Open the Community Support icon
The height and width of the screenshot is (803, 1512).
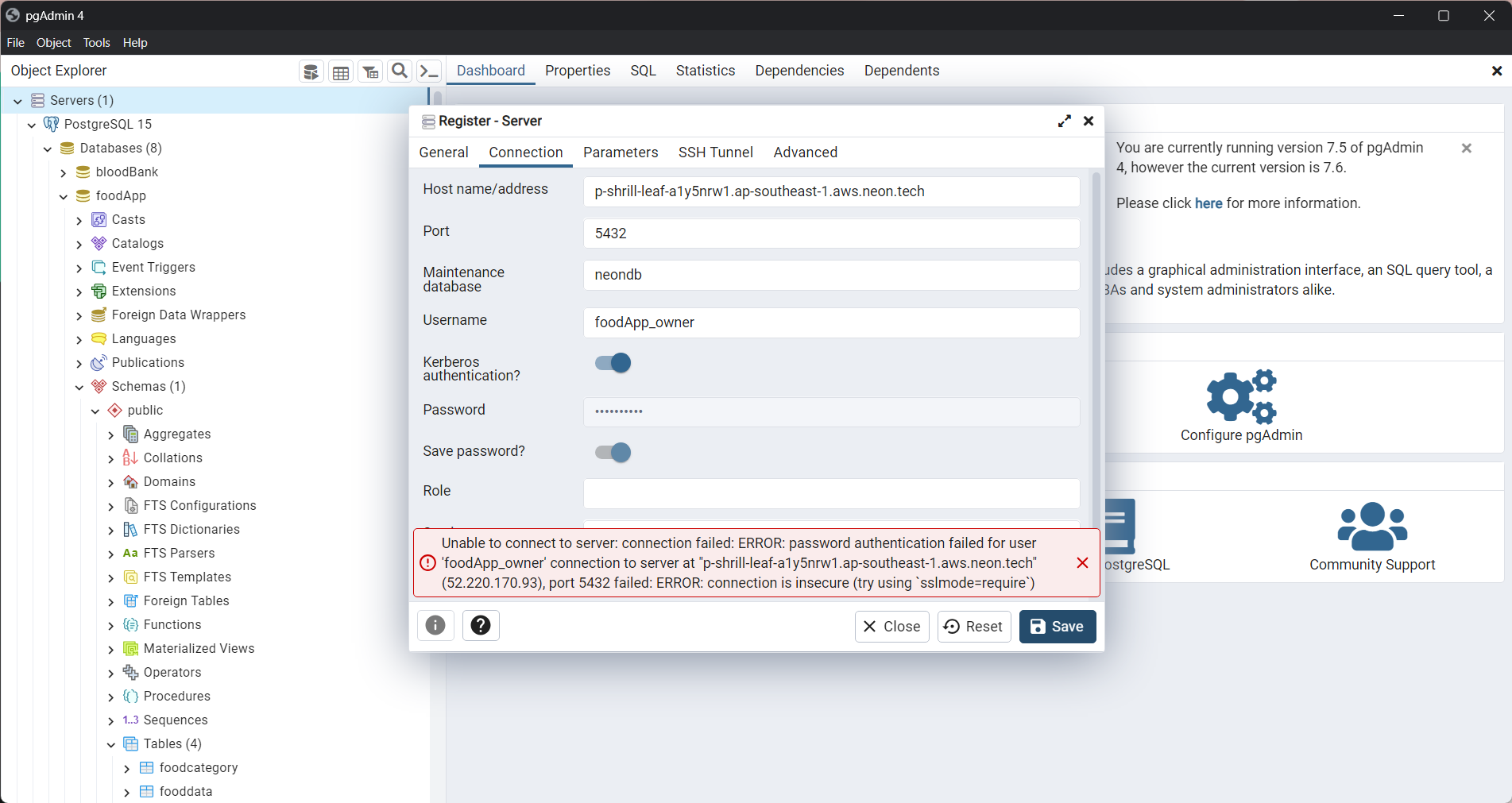[1371, 526]
